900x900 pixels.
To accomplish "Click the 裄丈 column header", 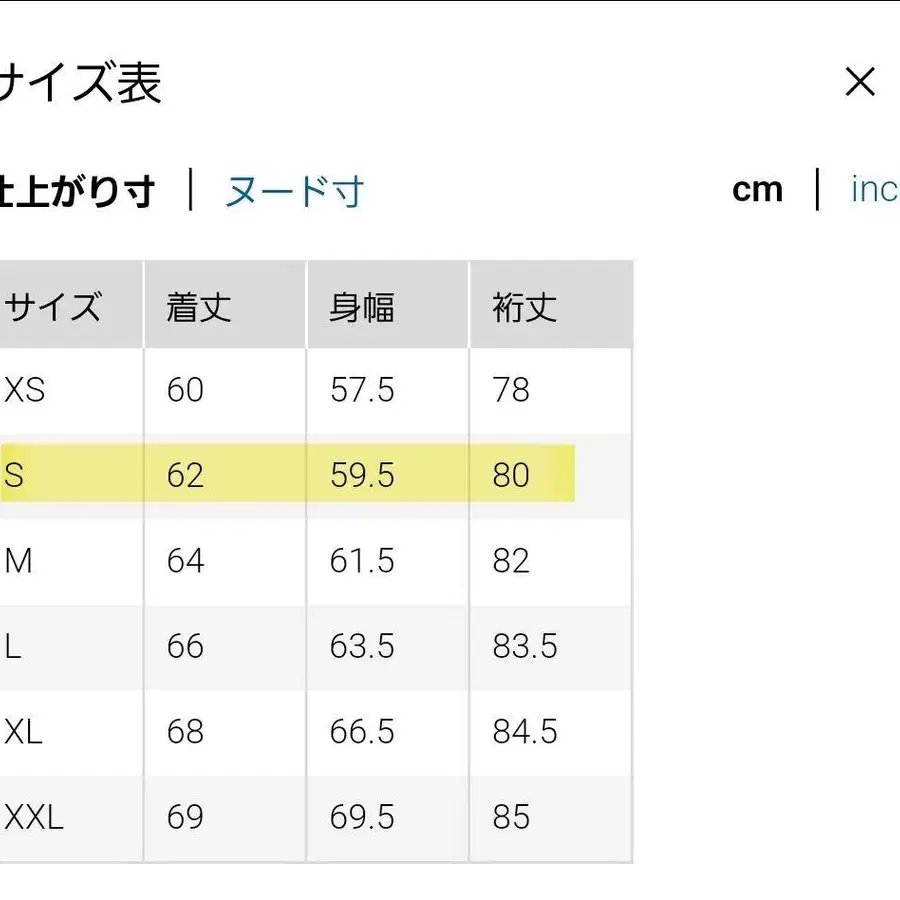I will (x=523, y=304).
